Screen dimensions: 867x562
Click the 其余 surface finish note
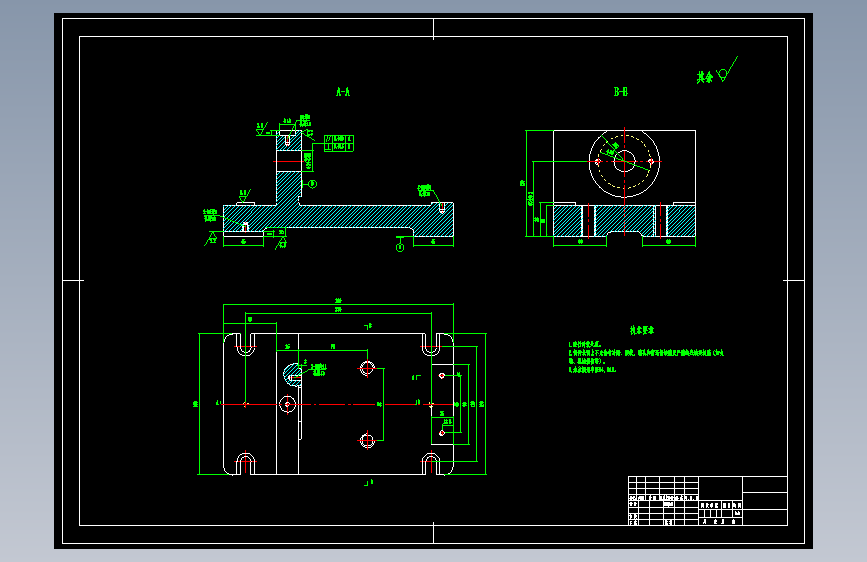pos(704,77)
